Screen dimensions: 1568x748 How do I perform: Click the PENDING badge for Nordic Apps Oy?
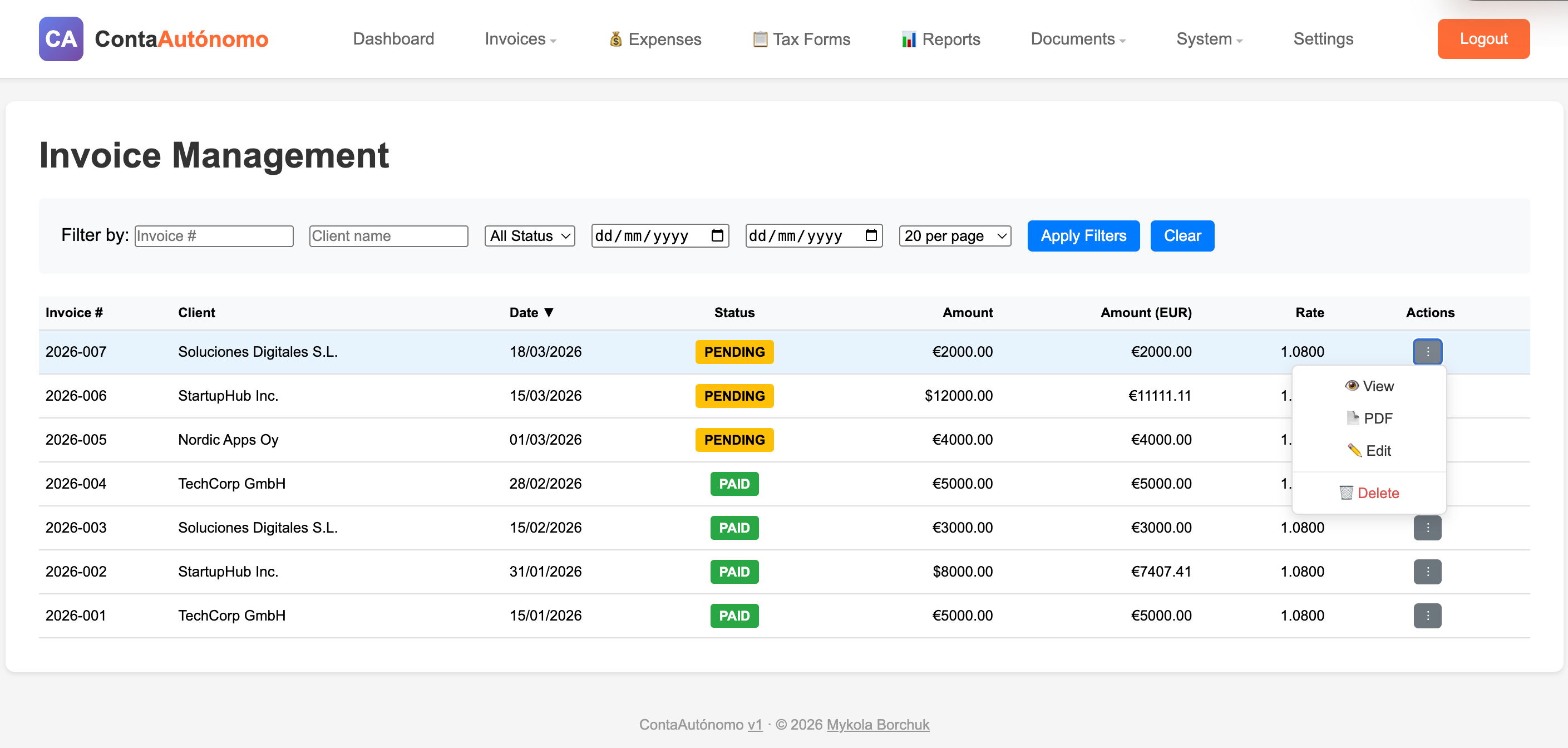pyautogui.click(x=734, y=440)
